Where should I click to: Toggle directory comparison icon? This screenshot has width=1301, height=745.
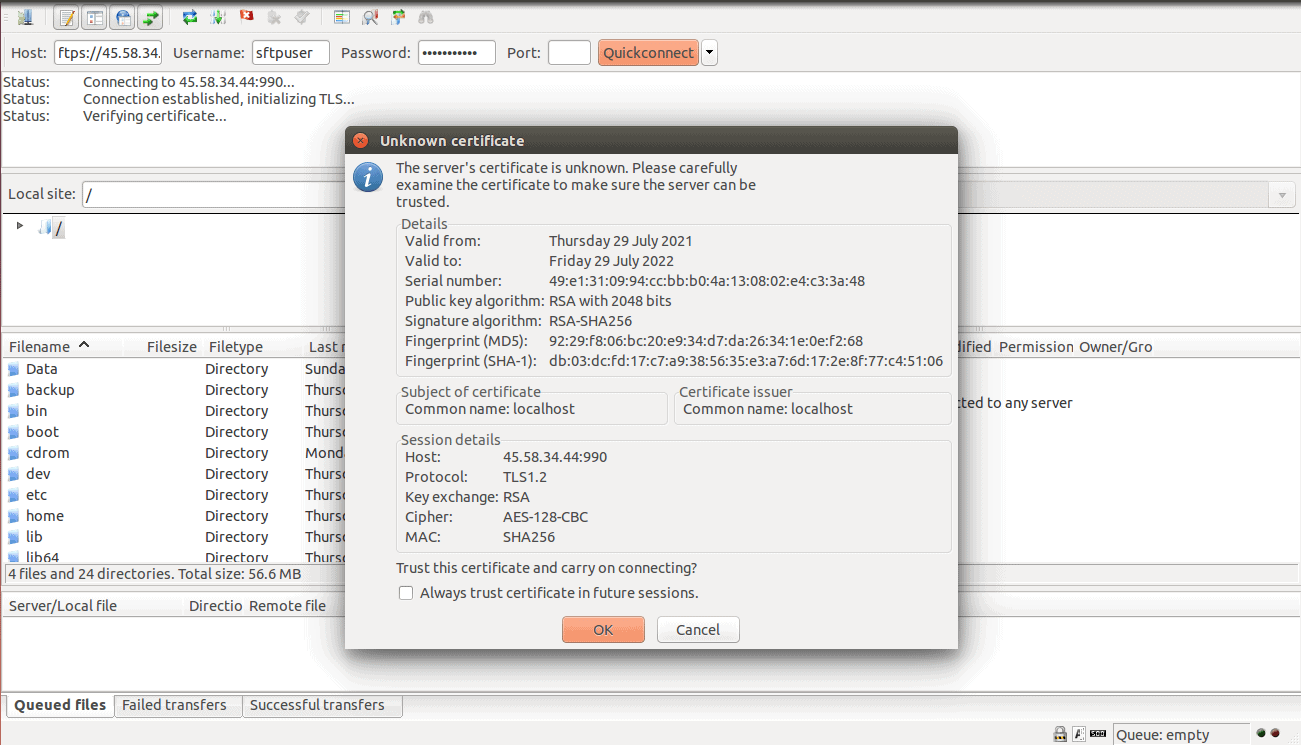tap(370, 17)
